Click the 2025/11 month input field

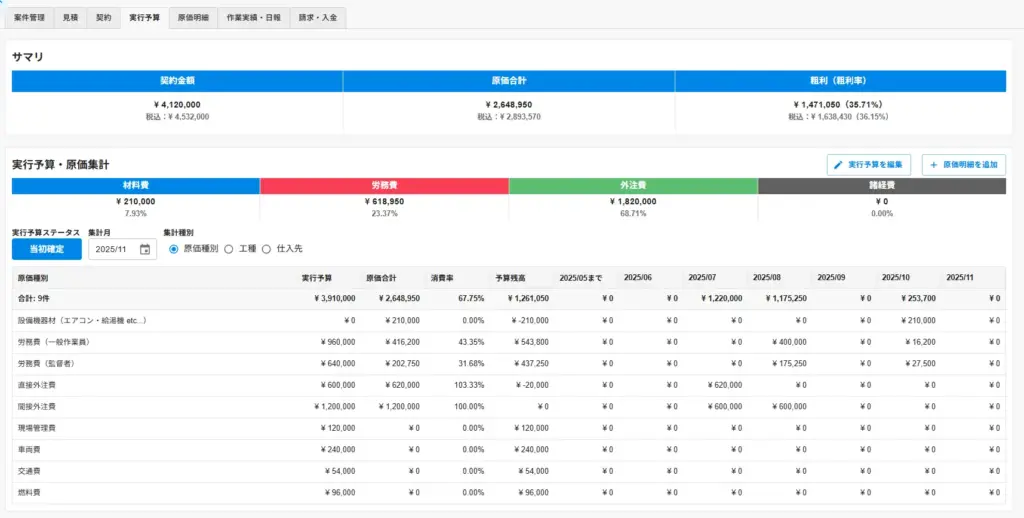click(114, 249)
